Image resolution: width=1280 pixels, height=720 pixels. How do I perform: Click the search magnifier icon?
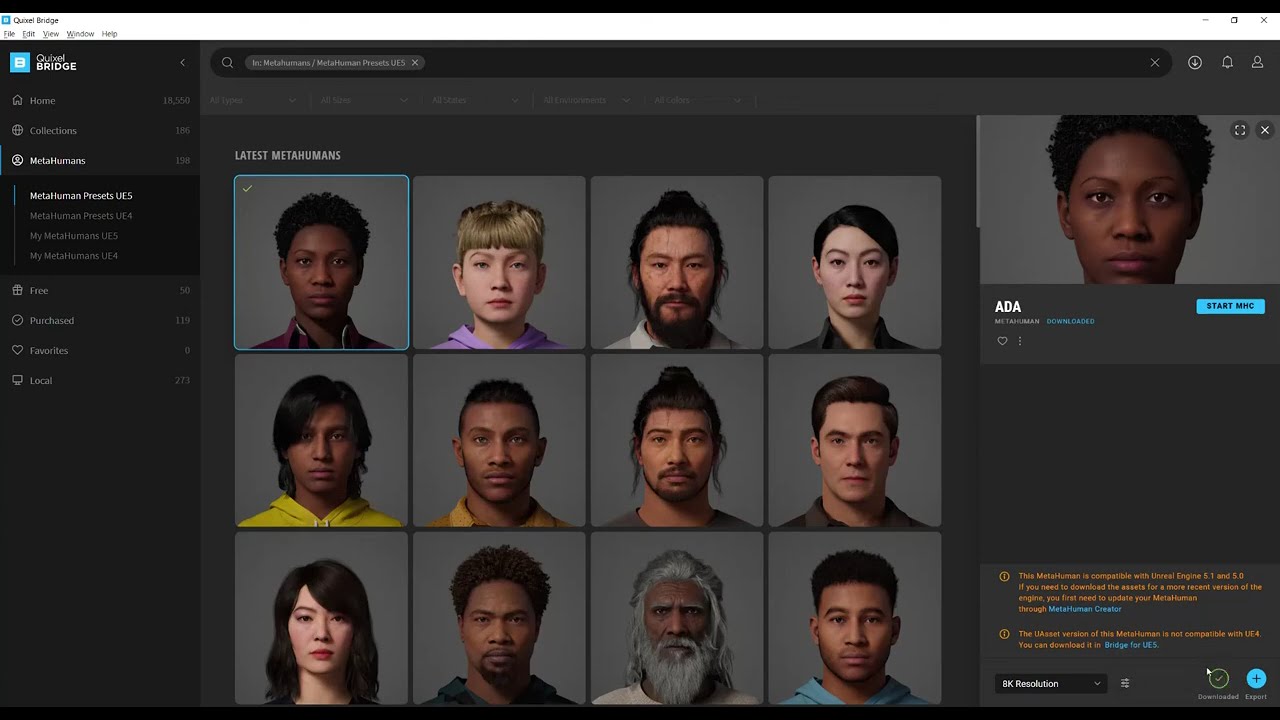click(227, 62)
